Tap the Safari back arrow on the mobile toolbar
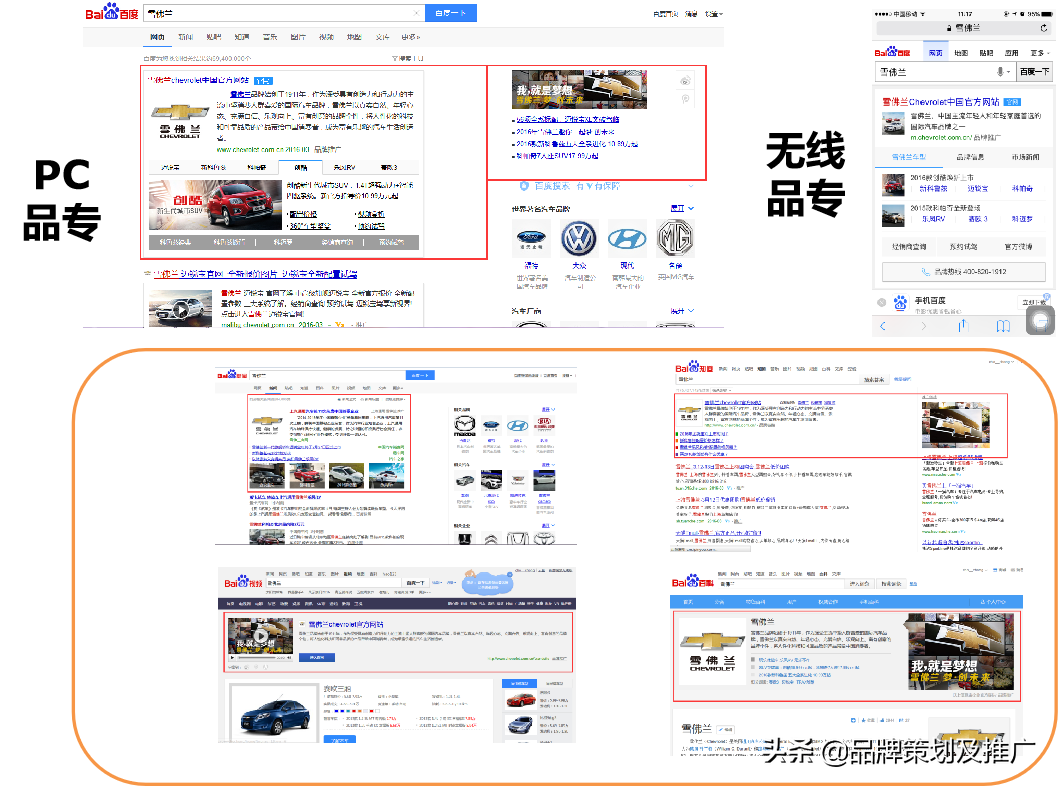 883,326
